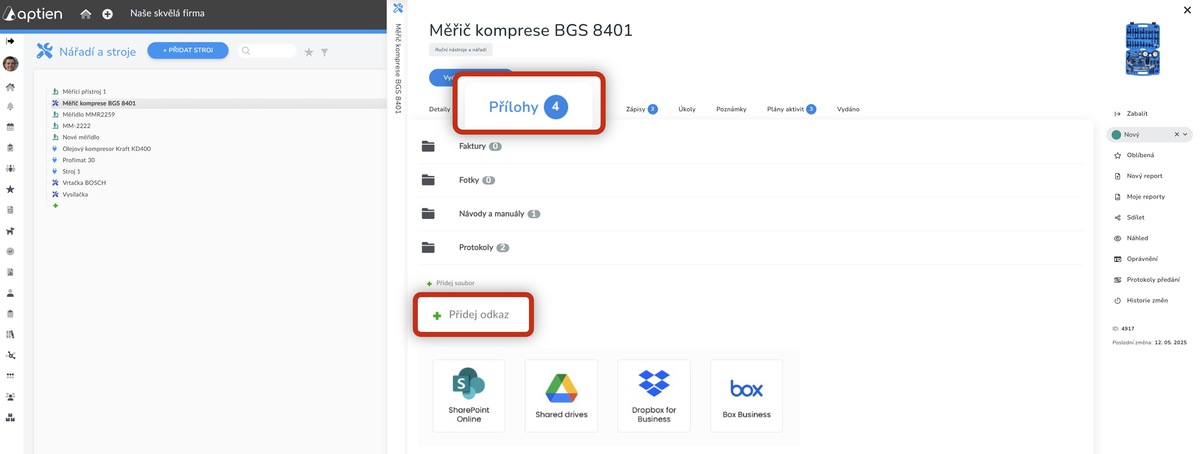Select Měřidlo MMR2259 in list

(x=86, y=114)
